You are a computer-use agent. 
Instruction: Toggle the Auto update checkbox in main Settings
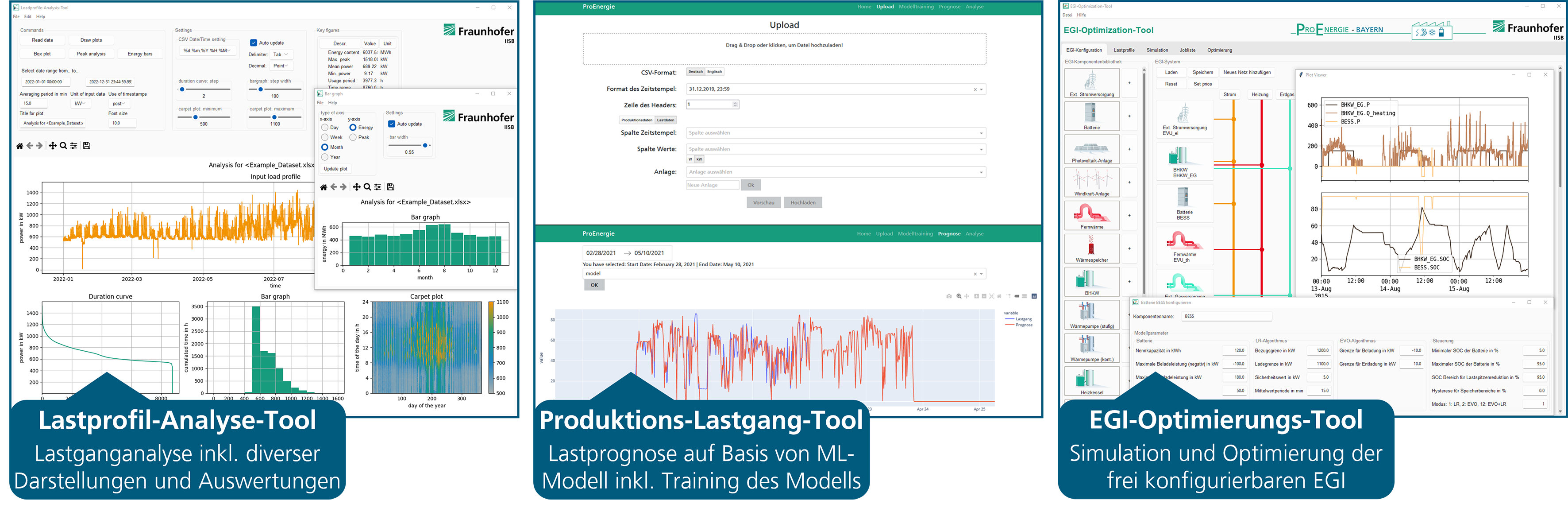[254, 43]
